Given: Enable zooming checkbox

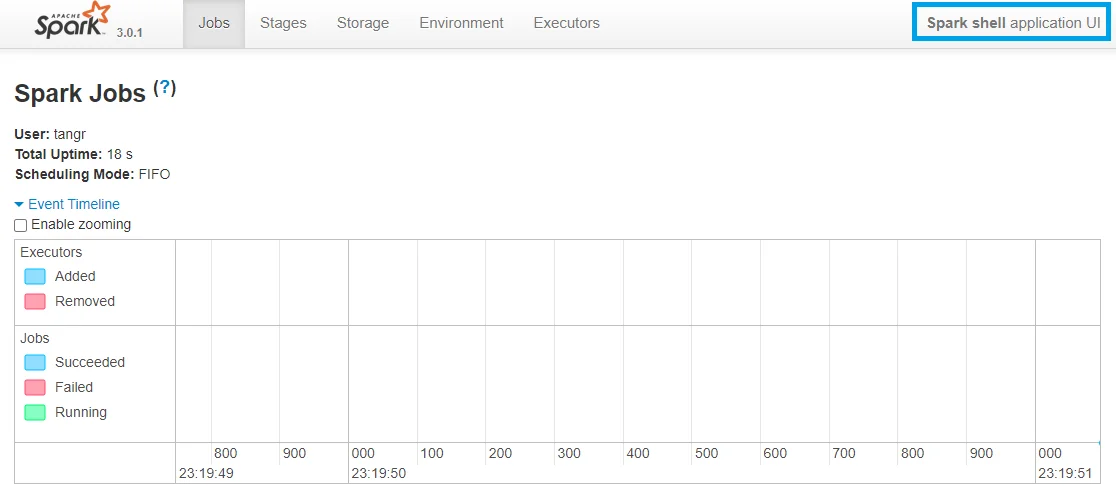Looking at the screenshot, I should pyautogui.click(x=21, y=225).
